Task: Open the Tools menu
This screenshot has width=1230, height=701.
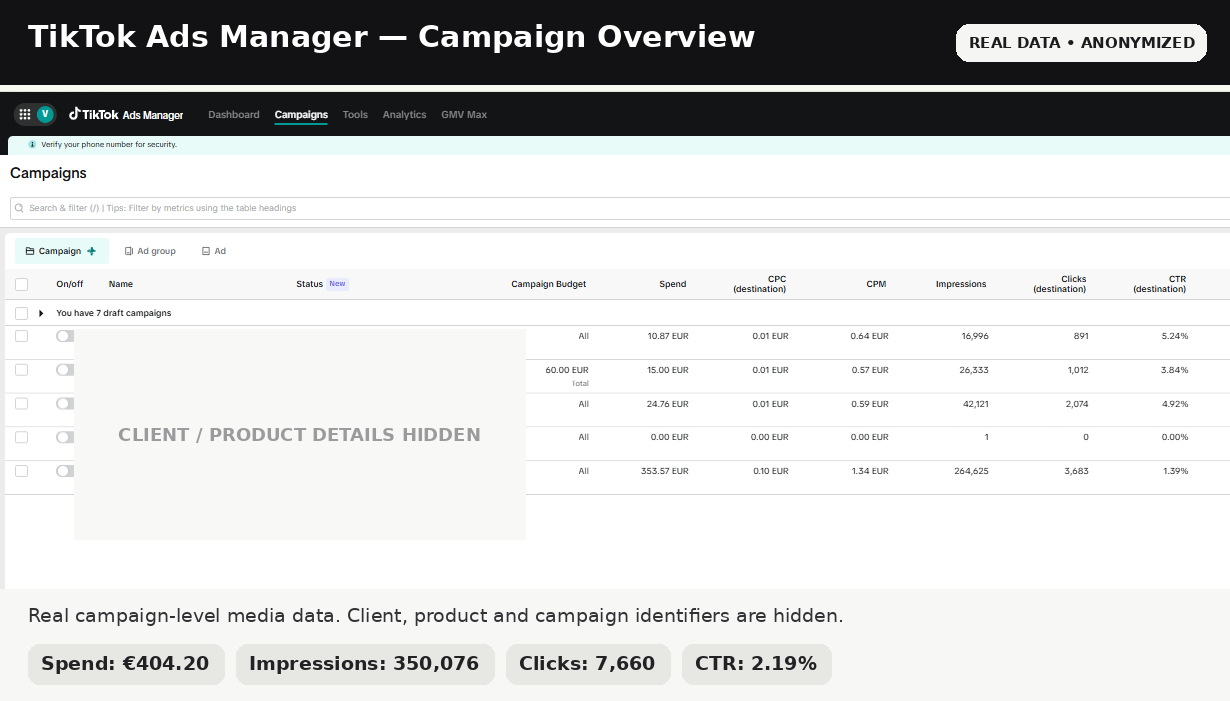Action: [x=355, y=115]
